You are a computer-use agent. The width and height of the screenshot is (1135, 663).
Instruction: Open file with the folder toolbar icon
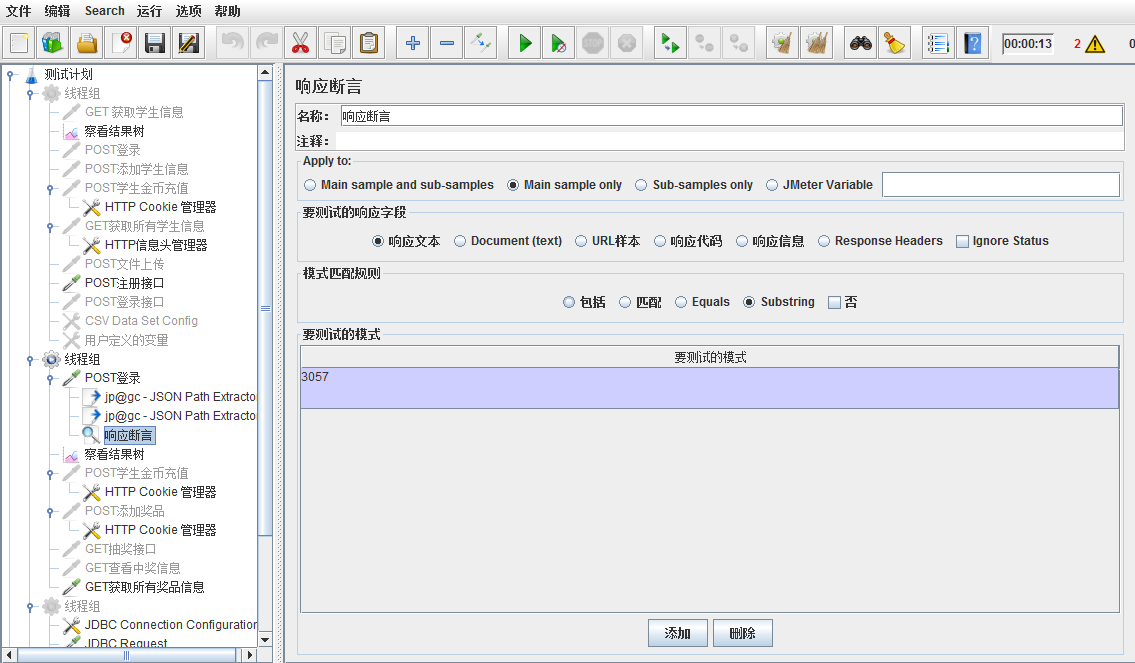pos(87,43)
